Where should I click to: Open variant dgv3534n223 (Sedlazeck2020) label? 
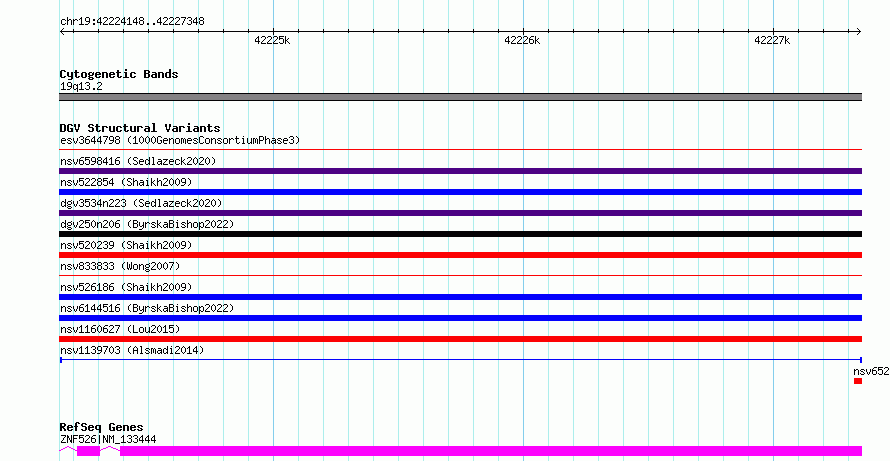click(x=141, y=203)
